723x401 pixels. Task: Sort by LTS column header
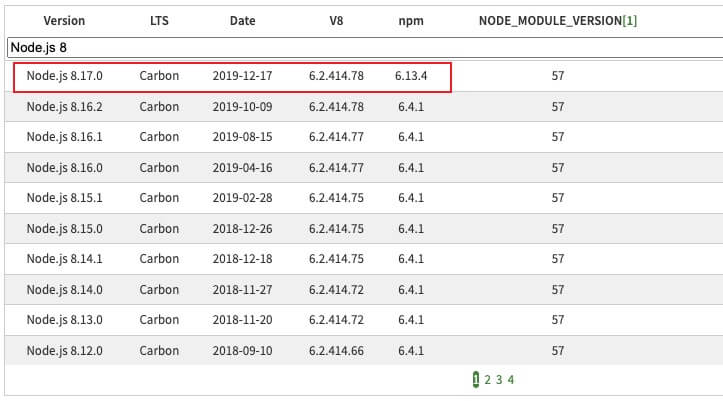click(x=159, y=21)
